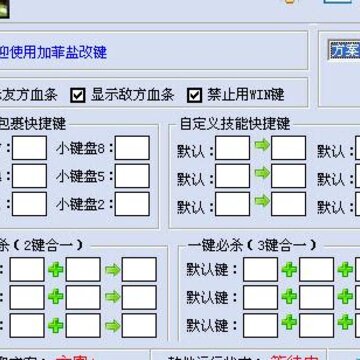Click the 包裹快捷键 group title
Screen dimensions: 360x360
pyautogui.click(x=33, y=124)
